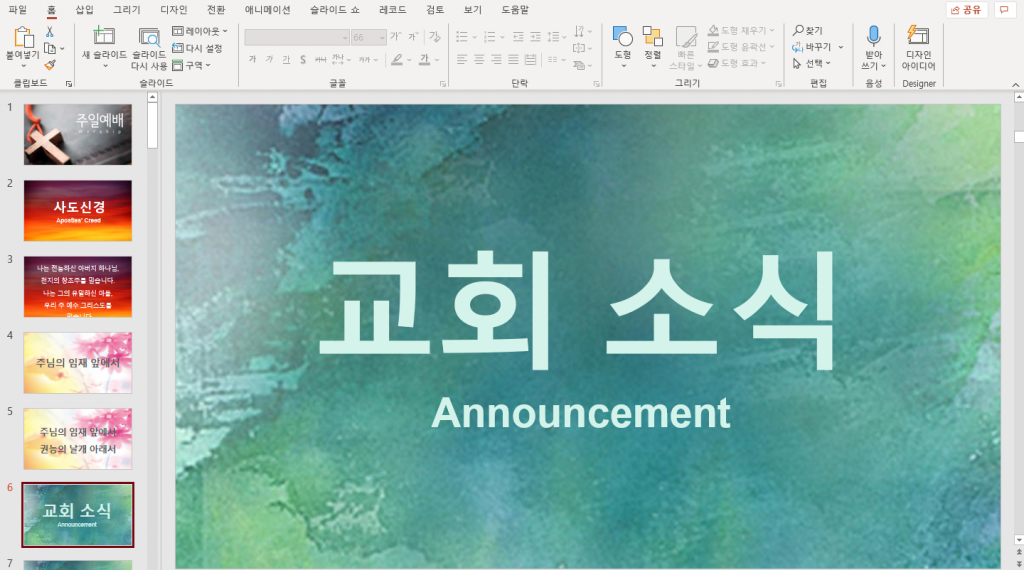
Task: Open Quick Styles (빠른 스타일)
Action: pyautogui.click(x=686, y=48)
